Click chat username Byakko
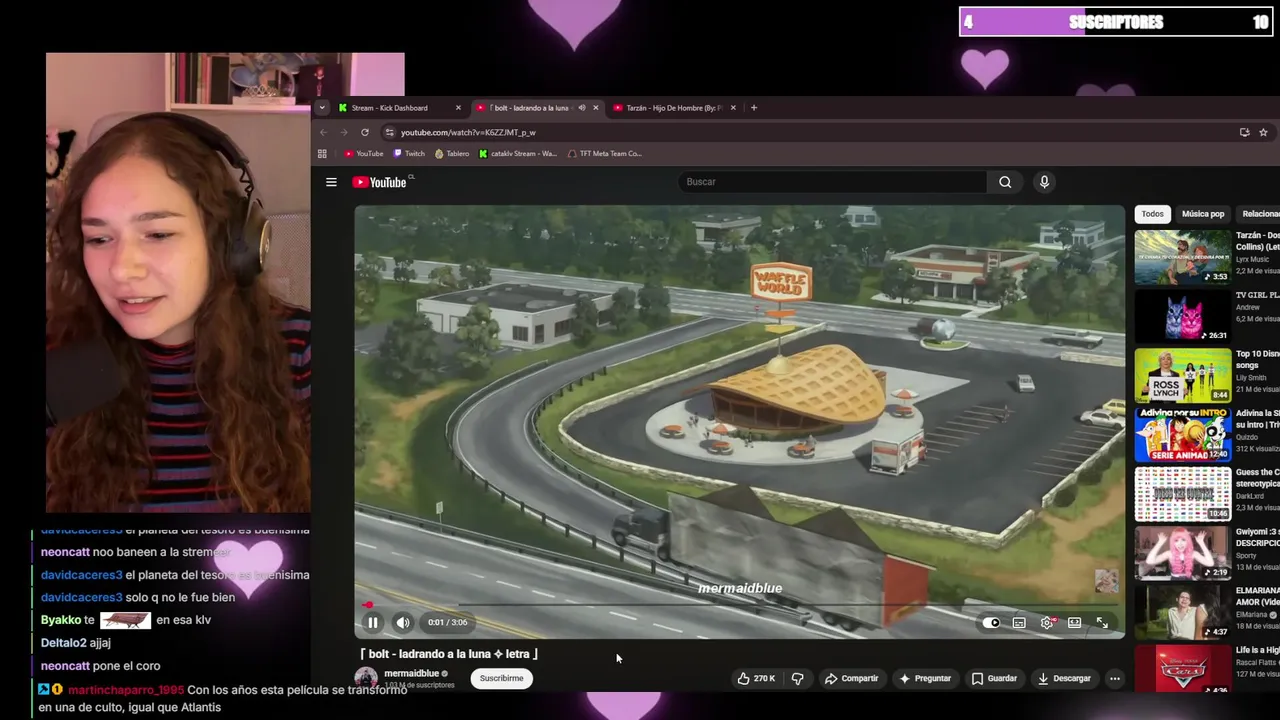 (60, 620)
